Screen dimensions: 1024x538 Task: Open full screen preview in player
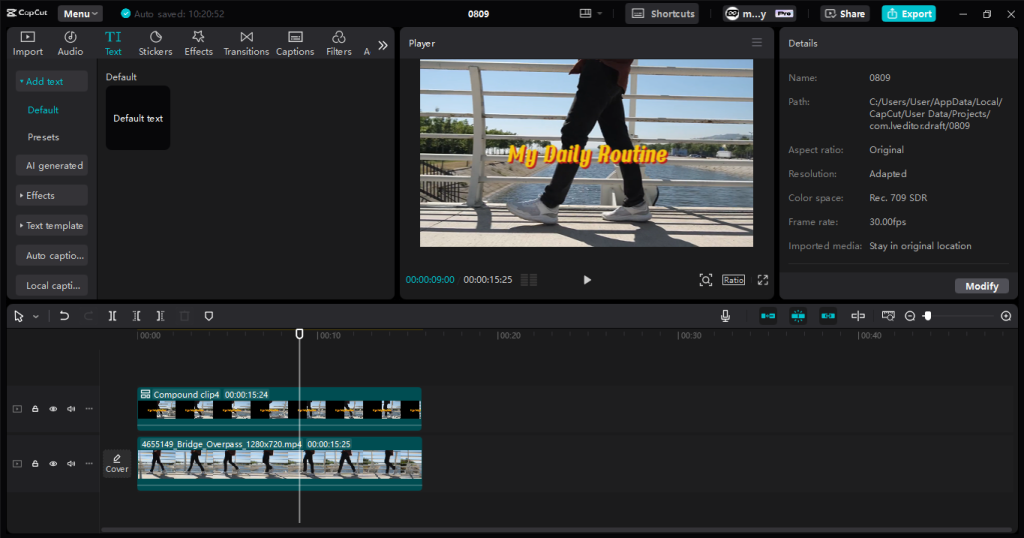763,280
